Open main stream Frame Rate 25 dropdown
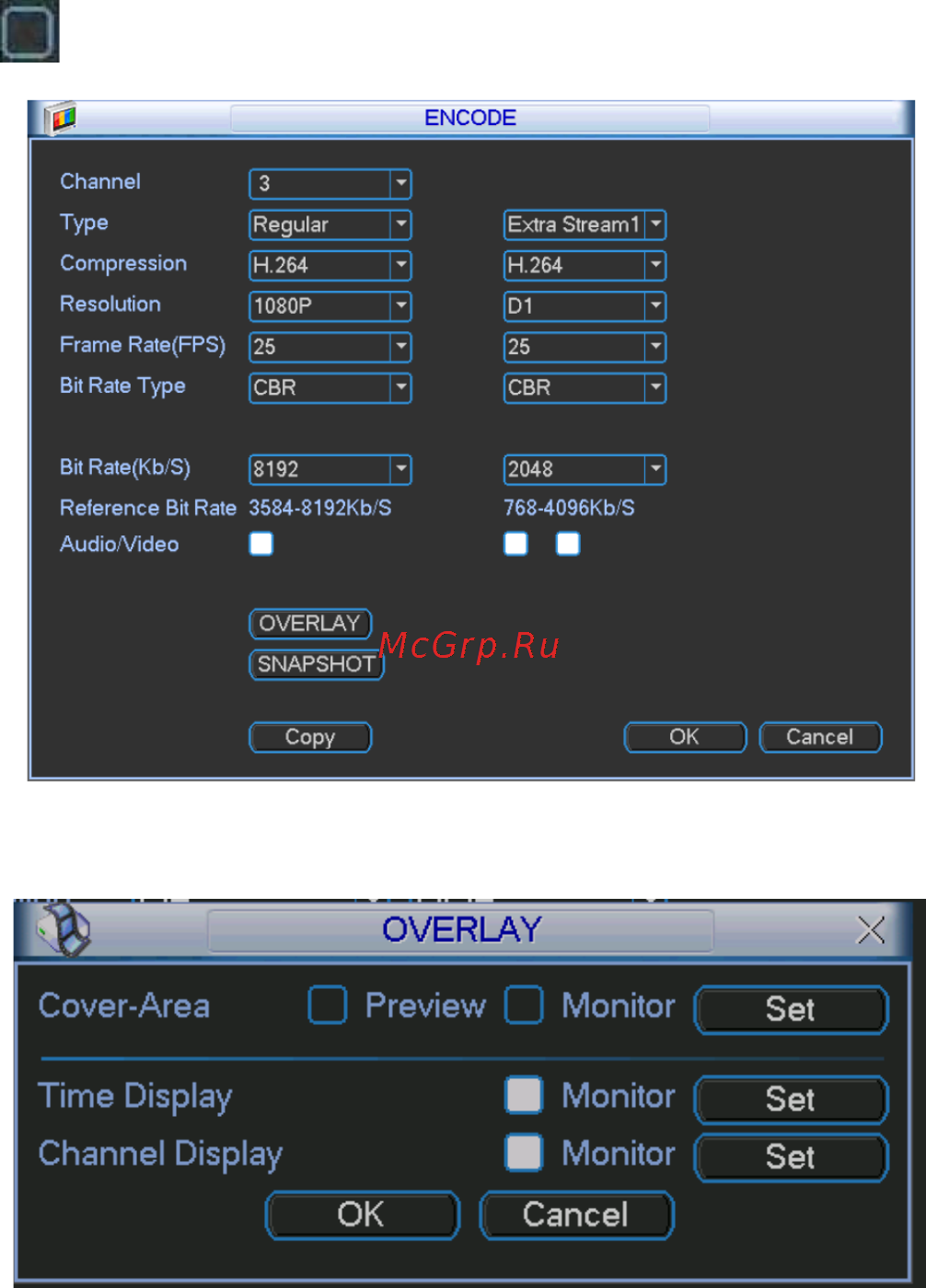926x1288 pixels. tap(330, 347)
